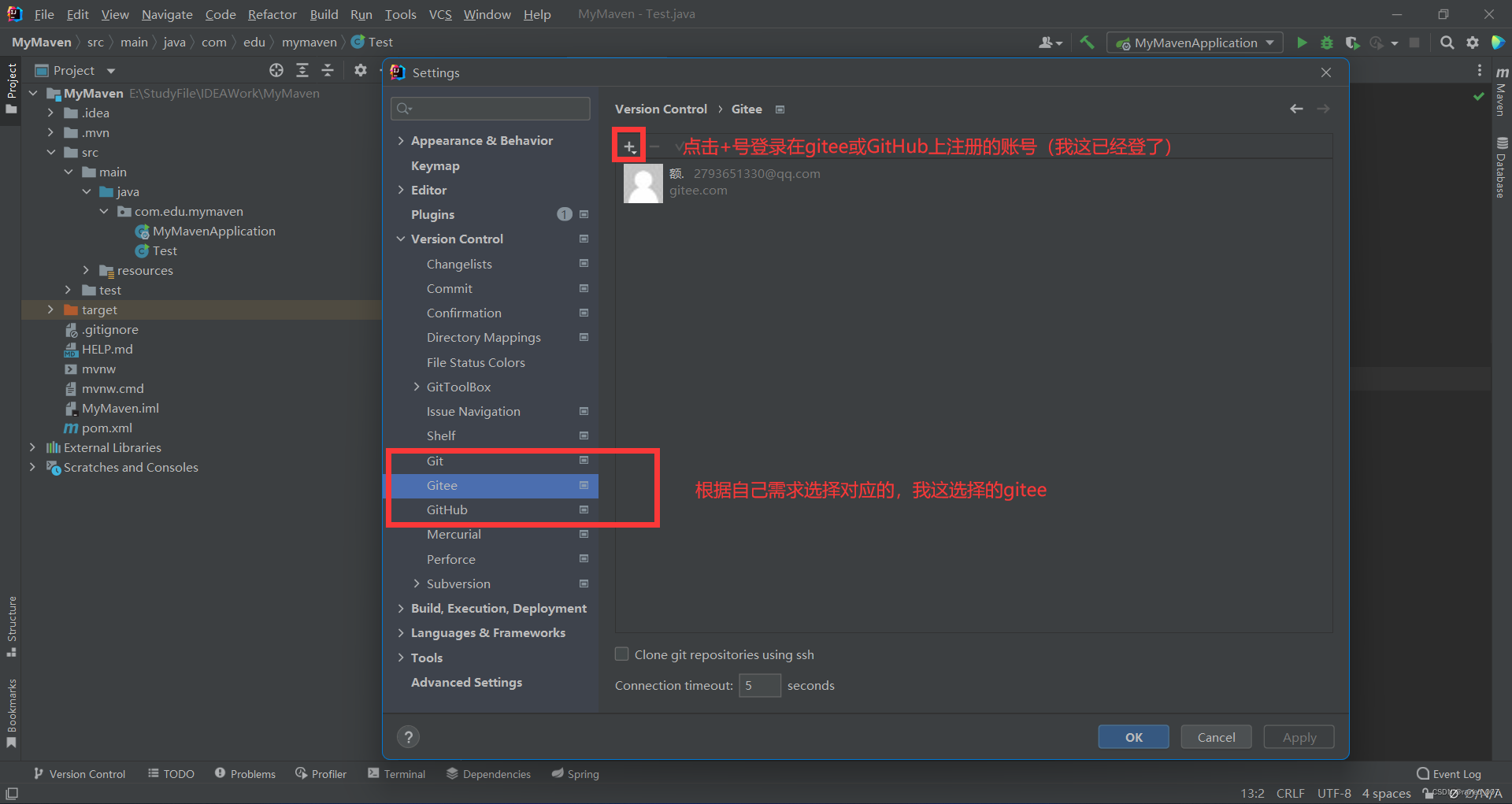This screenshot has height=804, width=1512.
Task: Expand the Tools settings section
Action: coord(401,658)
